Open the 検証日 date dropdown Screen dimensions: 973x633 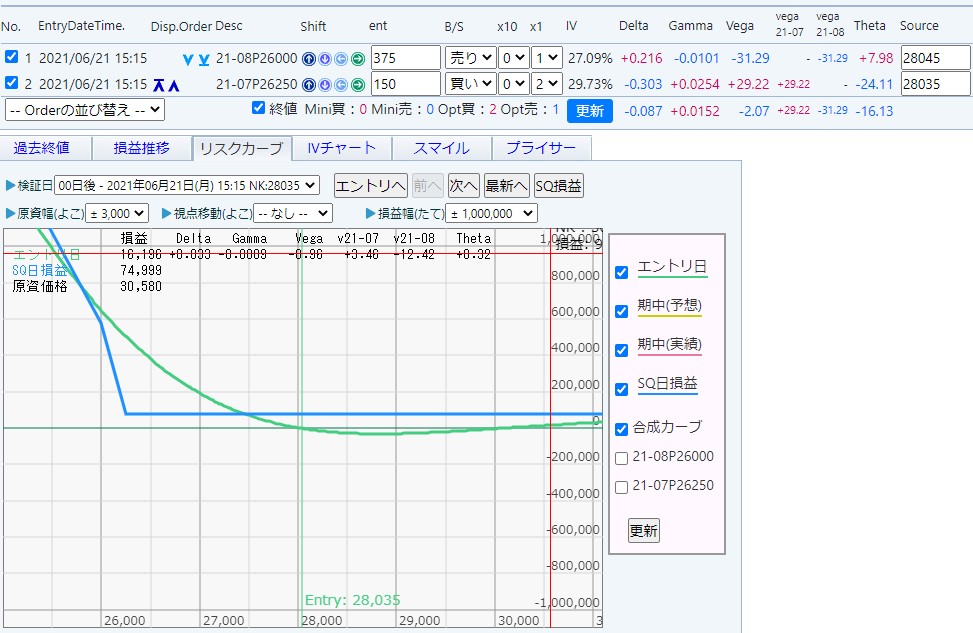tap(187, 186)
